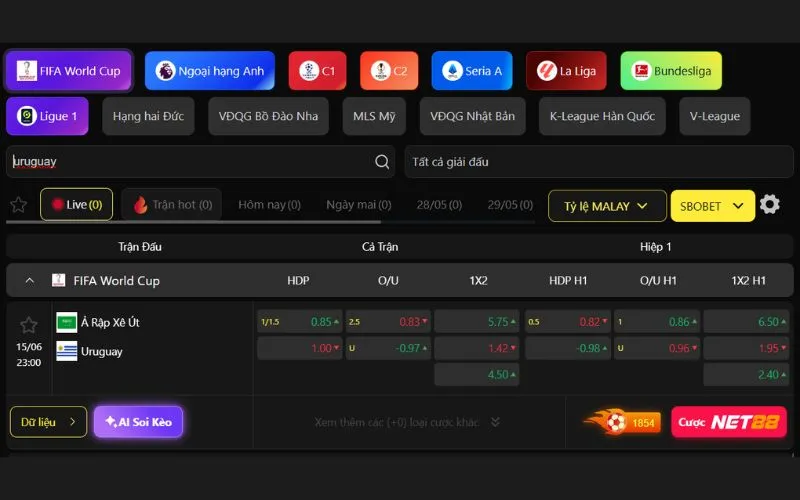
Task: Select the Ligue 1 button
Action: (47, 116)
